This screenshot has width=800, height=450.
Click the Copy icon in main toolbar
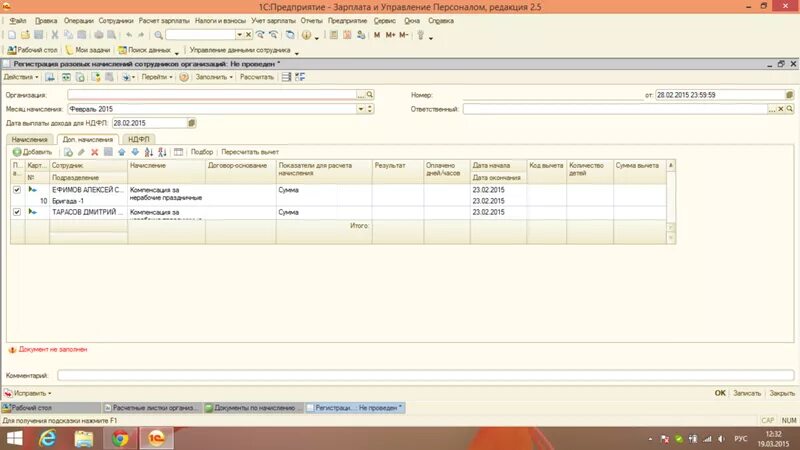68,35
